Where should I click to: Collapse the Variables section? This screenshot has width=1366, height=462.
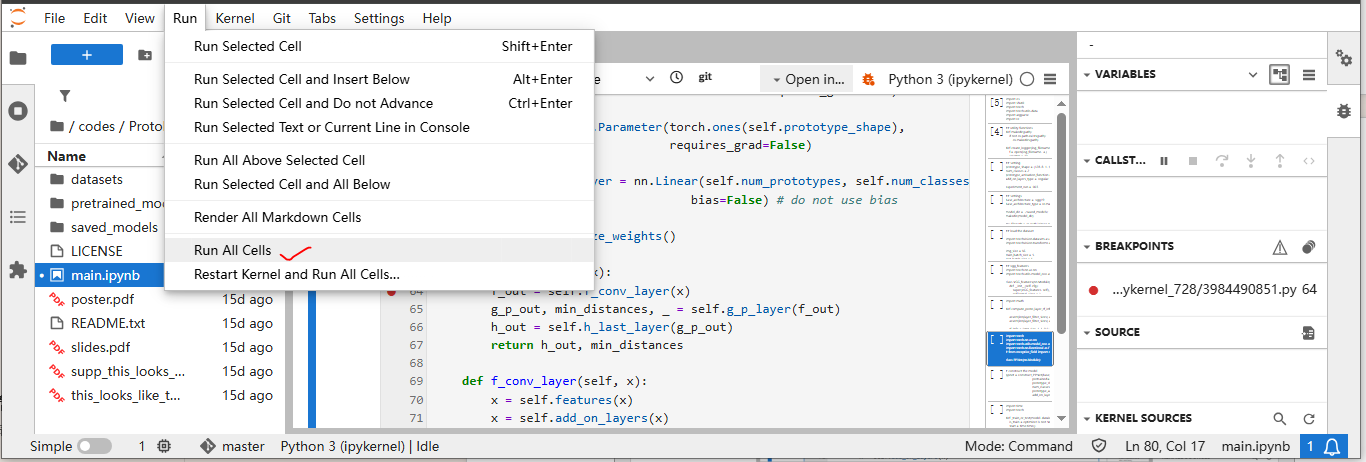coord(1087,75)
